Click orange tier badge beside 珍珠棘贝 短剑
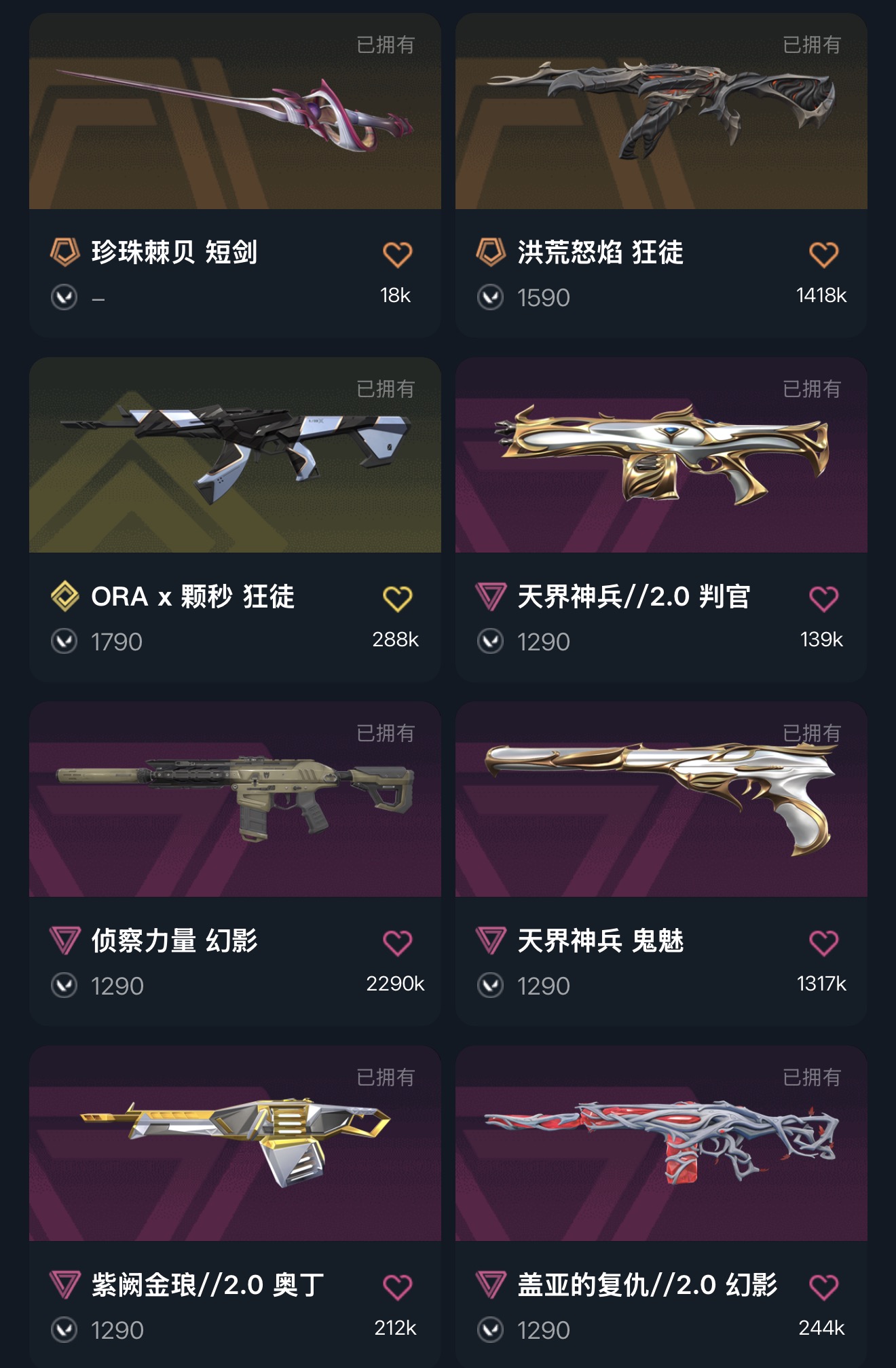This screenshot has width=896, height=1368. tap(65, 252)
